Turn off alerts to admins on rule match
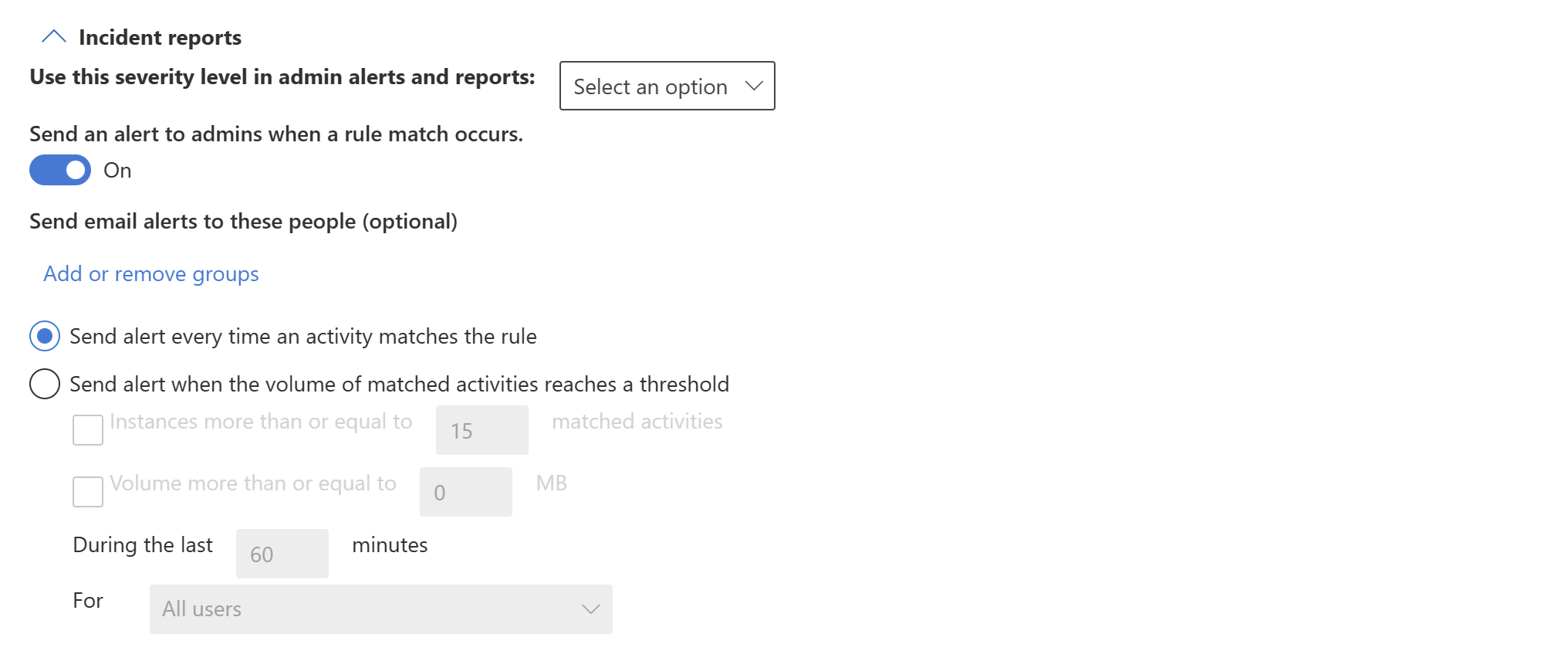This screenshot has height=651, width=1568. click(x=59, y=170)
